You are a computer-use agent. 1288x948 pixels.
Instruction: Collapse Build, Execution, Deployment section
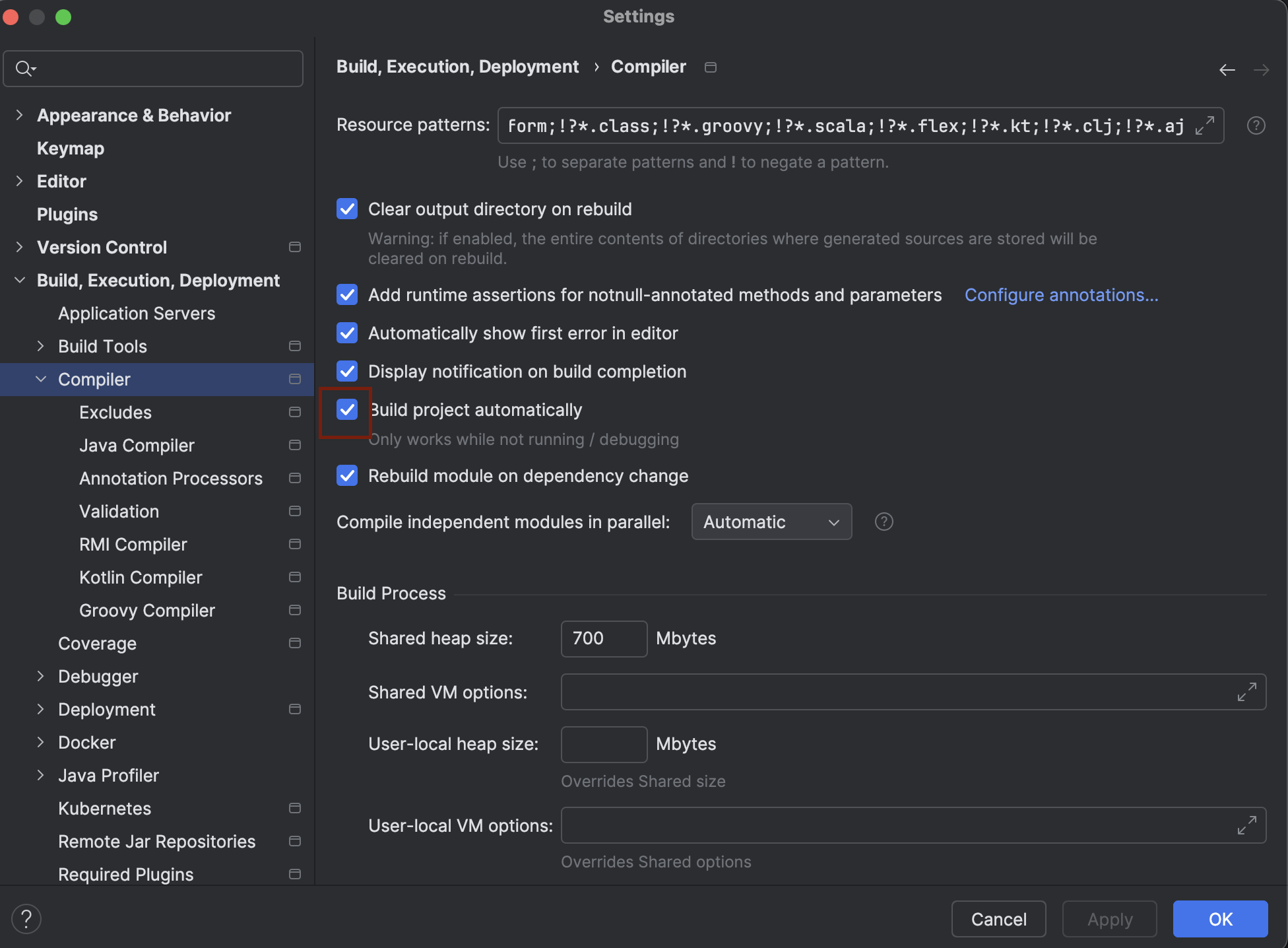pos(20,281)
